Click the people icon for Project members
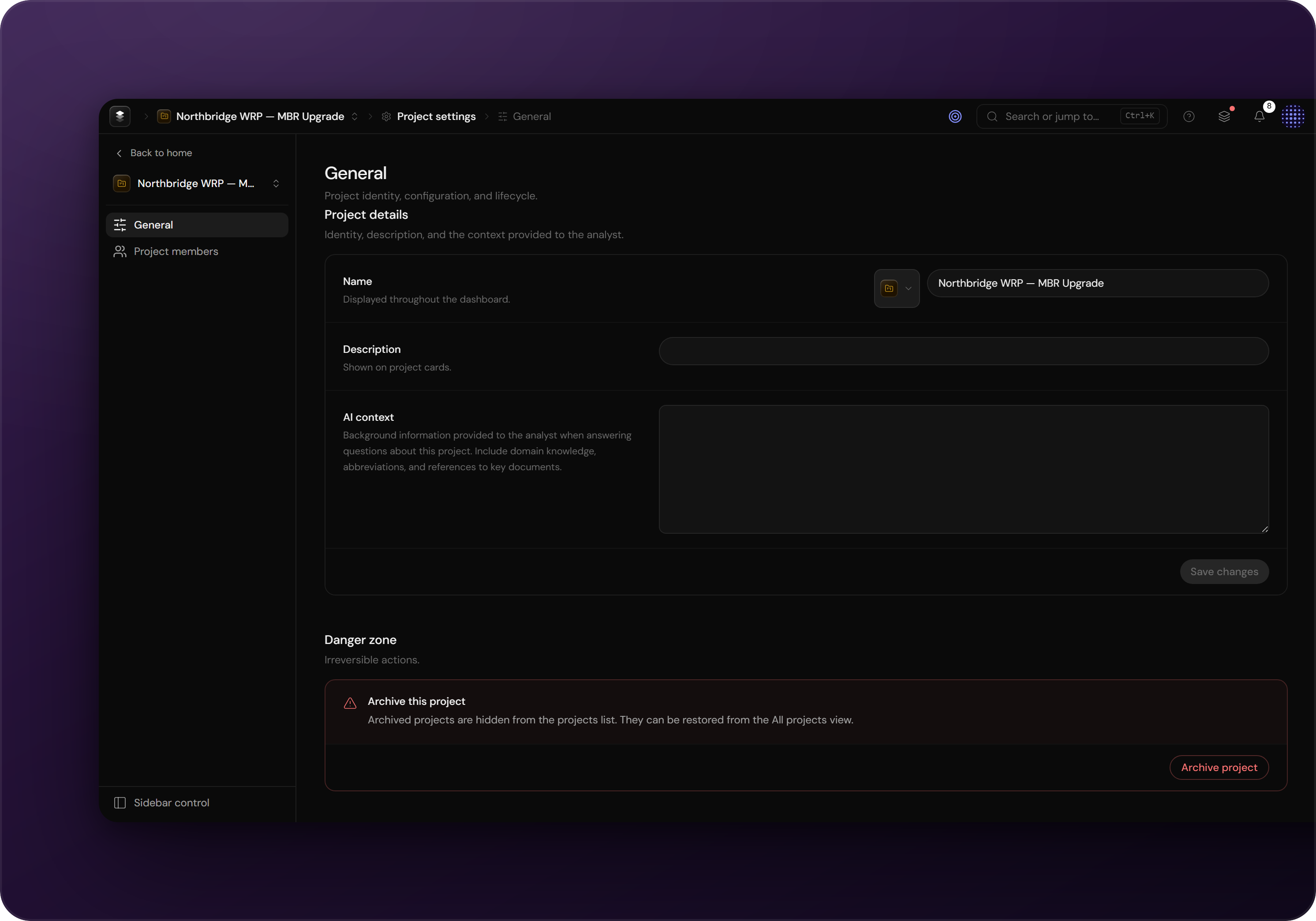 point(120,251)
